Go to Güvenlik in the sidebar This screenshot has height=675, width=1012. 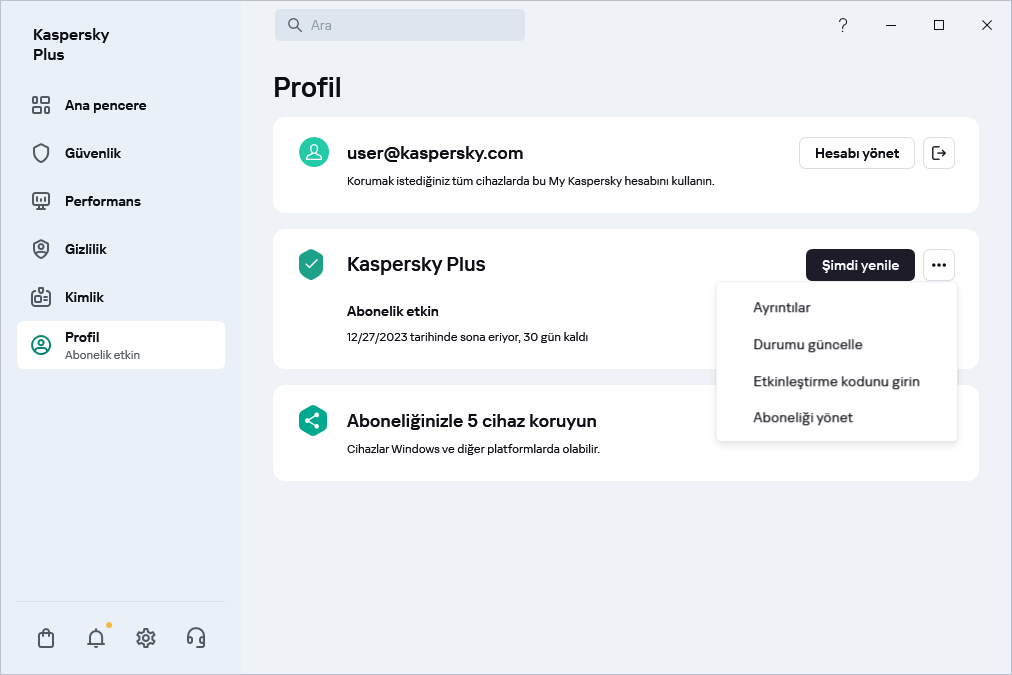click(x=92, y=153)
